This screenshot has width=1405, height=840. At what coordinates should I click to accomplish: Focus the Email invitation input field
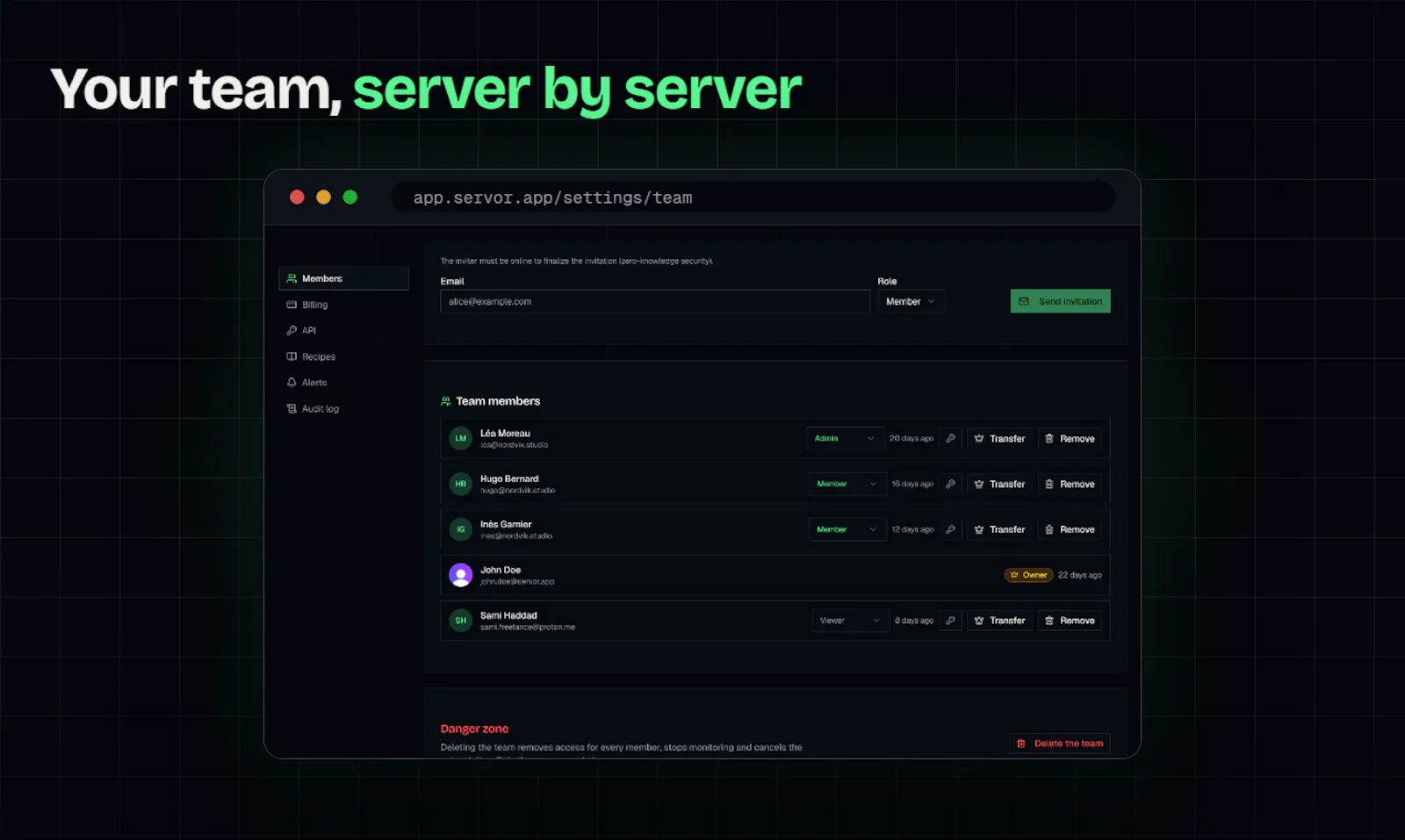click(655, 301)
